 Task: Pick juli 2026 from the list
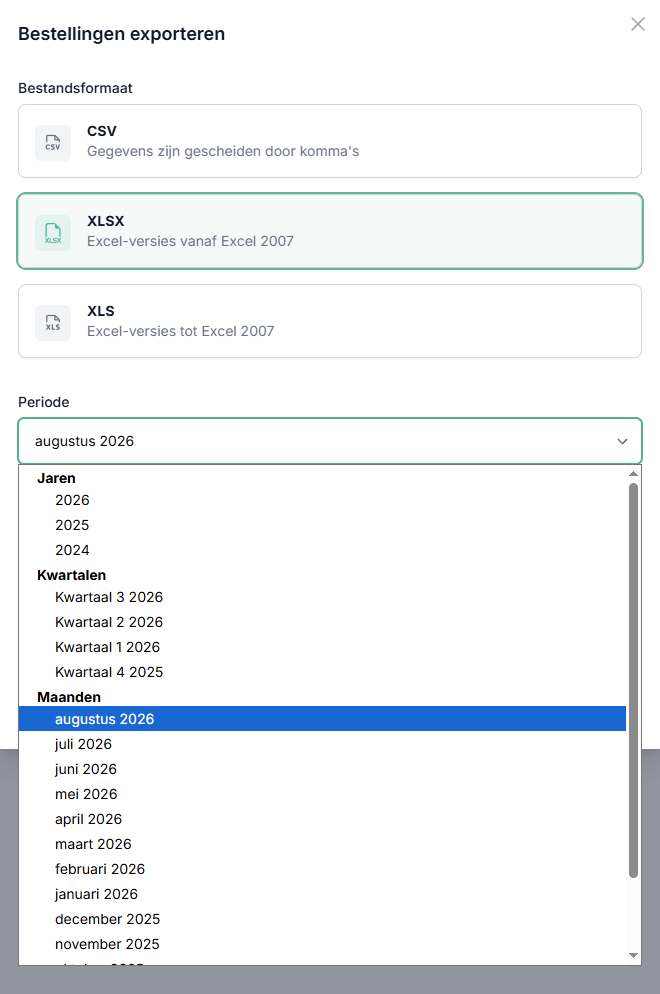pos(322,744)
